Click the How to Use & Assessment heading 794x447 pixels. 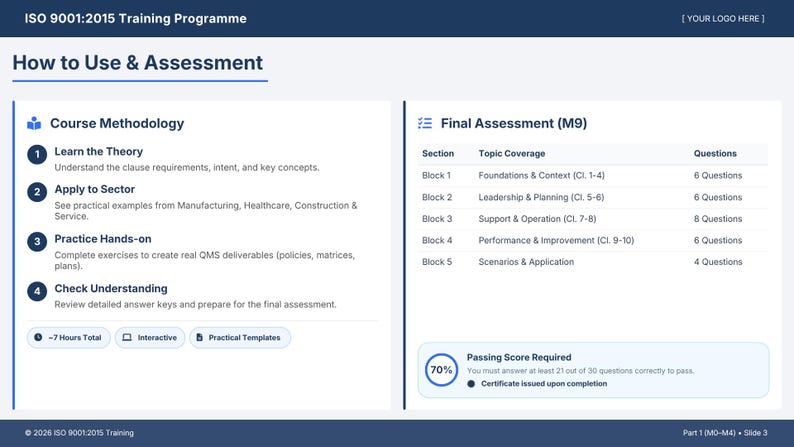138,63
